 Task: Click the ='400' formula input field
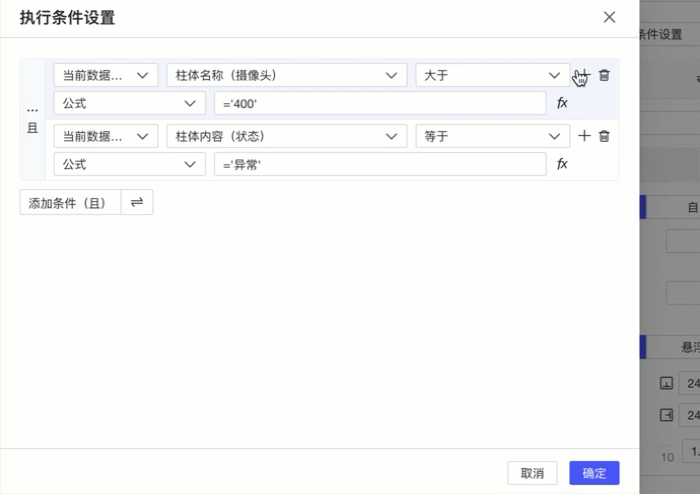(x=380, y=103)
